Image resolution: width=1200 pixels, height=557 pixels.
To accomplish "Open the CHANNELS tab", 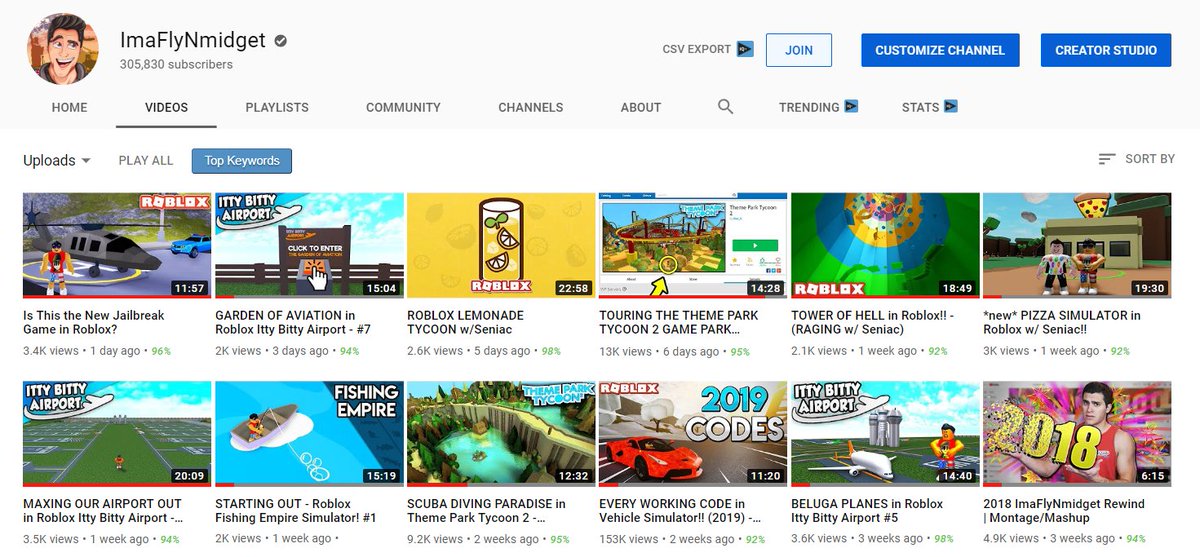I will click(x=530, y=107).
